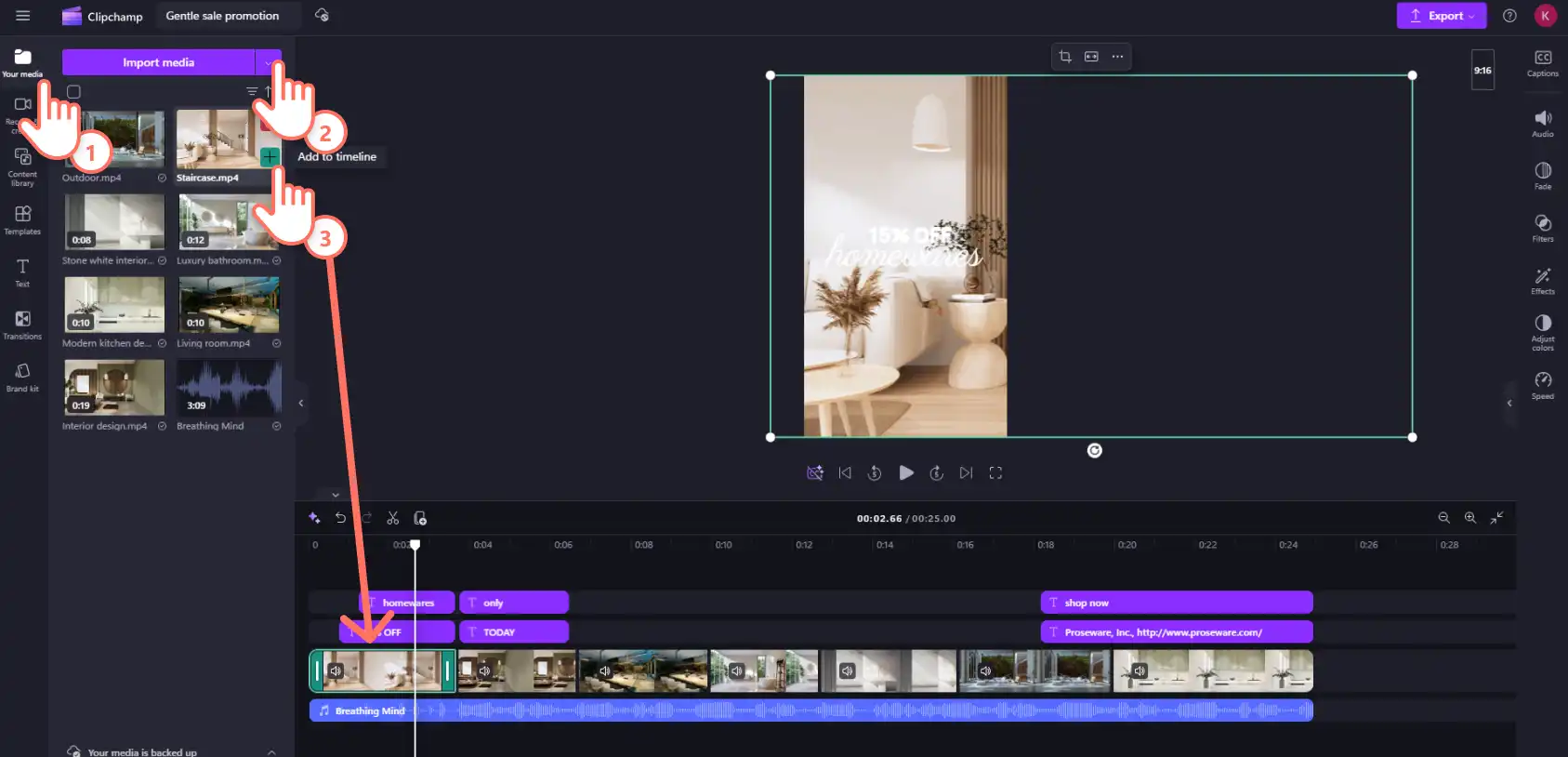This screenshot has height=757, width=1568.
Task: Edit the project title Gentle sale promotion
Action: (222, 16)
